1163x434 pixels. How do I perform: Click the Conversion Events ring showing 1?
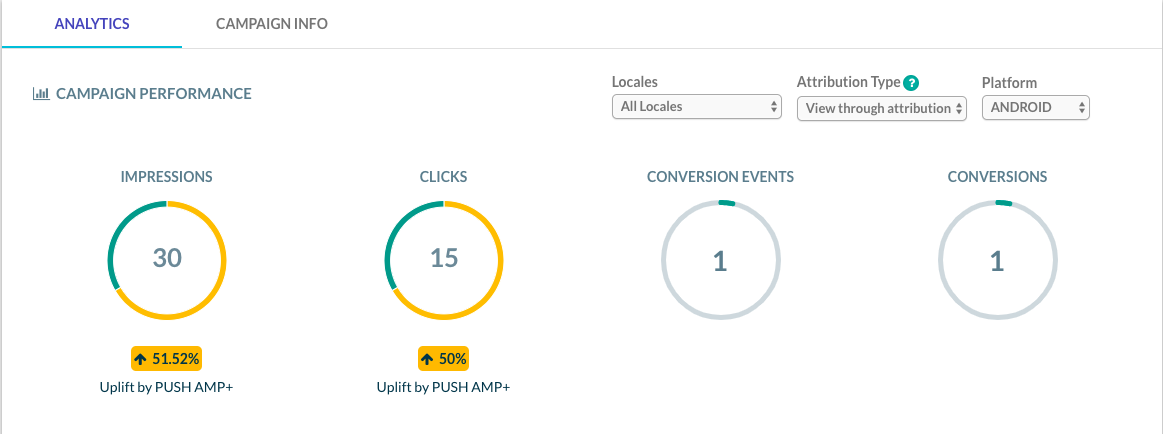point(720,260)
